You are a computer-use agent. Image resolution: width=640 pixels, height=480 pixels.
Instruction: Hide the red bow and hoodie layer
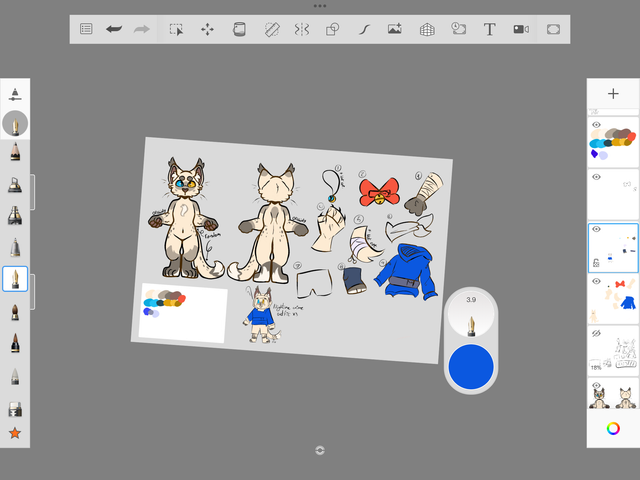click(596, 281)
